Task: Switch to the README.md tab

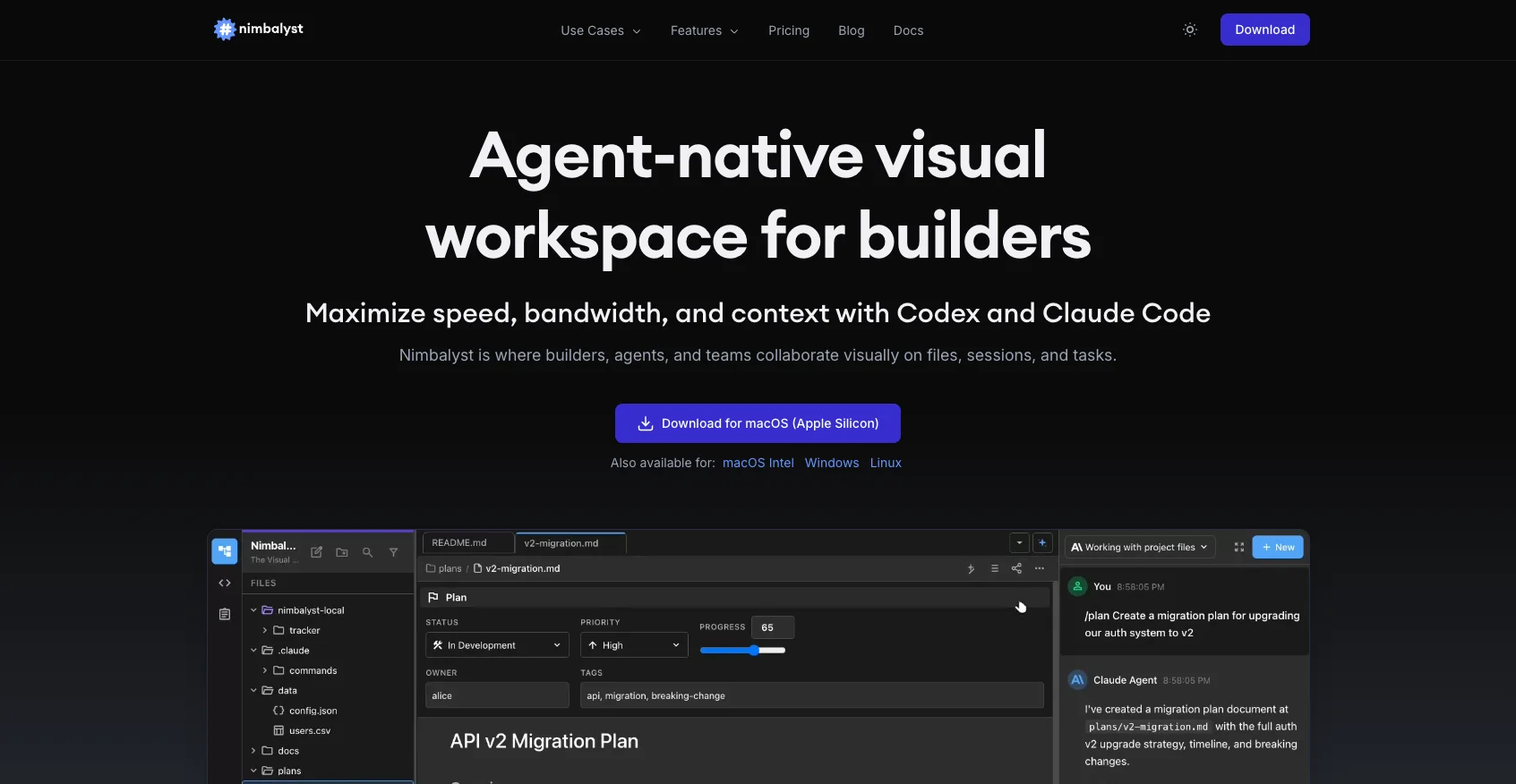Action: pos(468,543)
